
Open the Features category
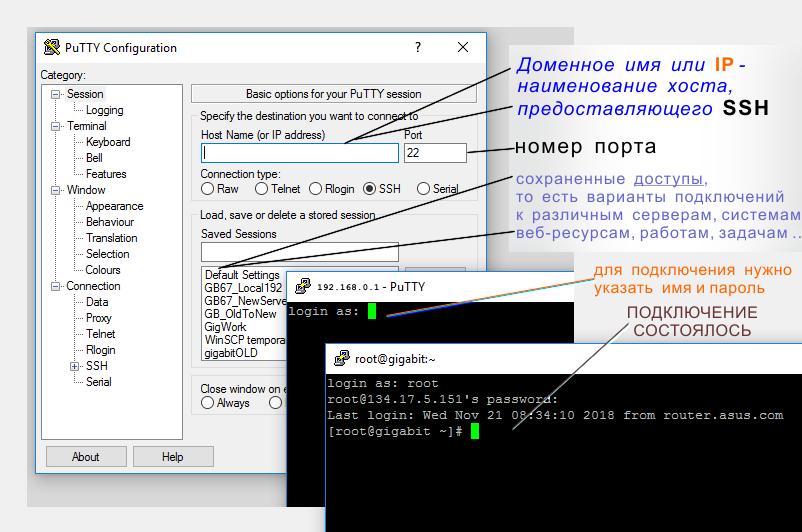click(106, 174)
